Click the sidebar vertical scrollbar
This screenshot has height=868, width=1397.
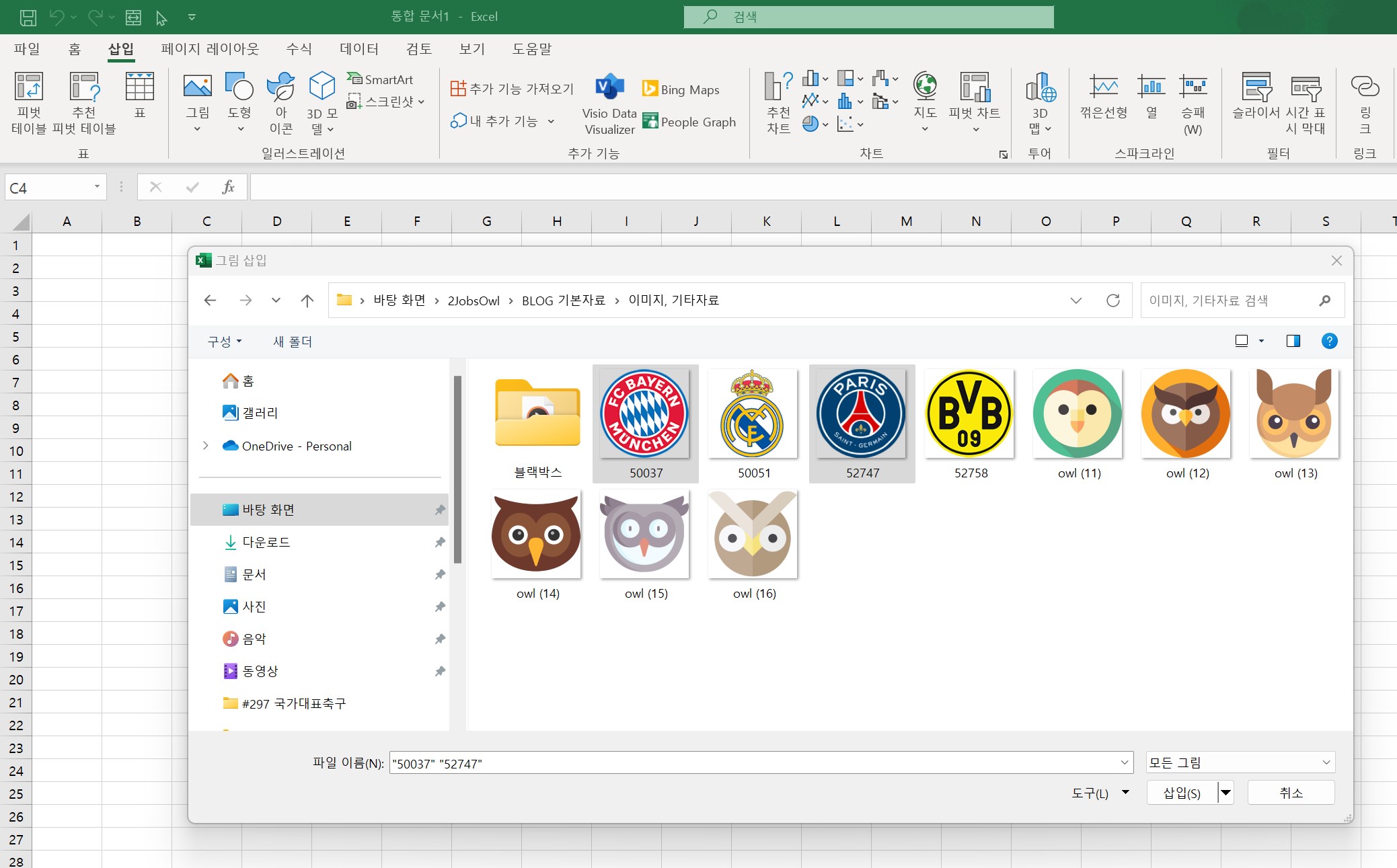pyautogui.click(x=457, y=469)
